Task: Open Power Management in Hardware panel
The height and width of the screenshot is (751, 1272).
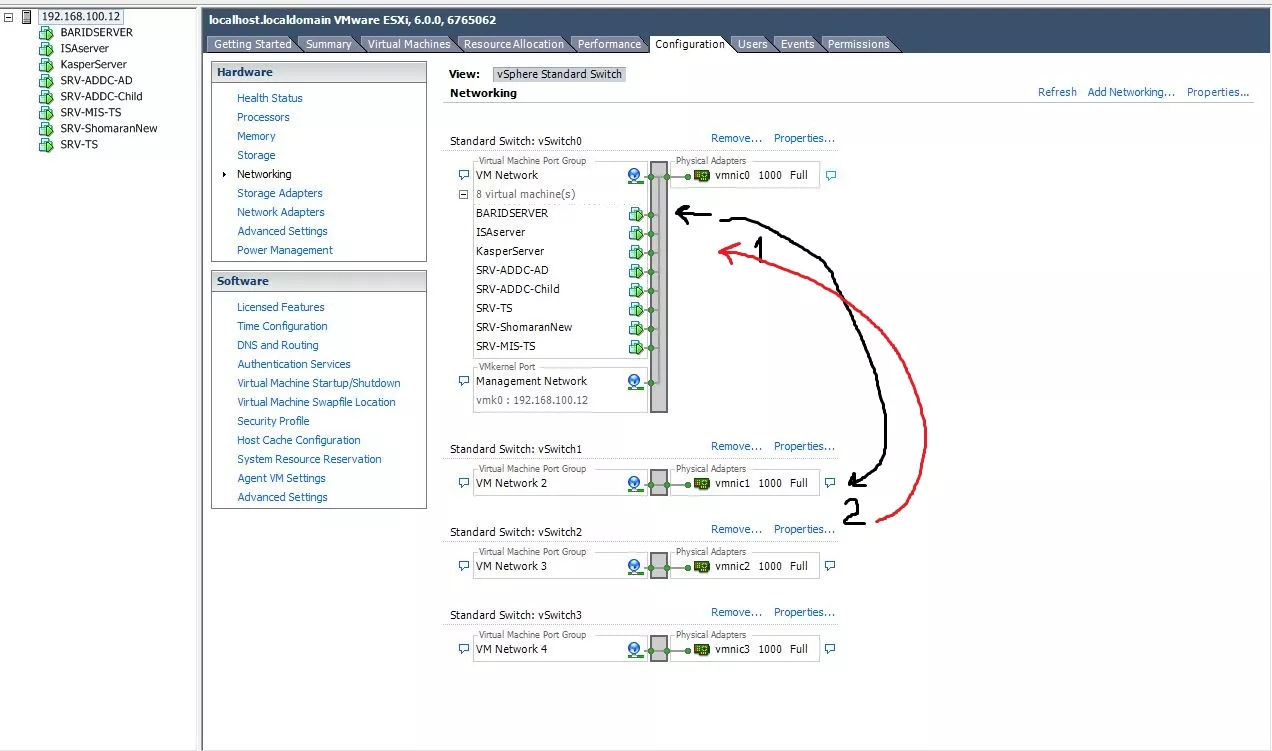Action: click(x=285, y=250)
